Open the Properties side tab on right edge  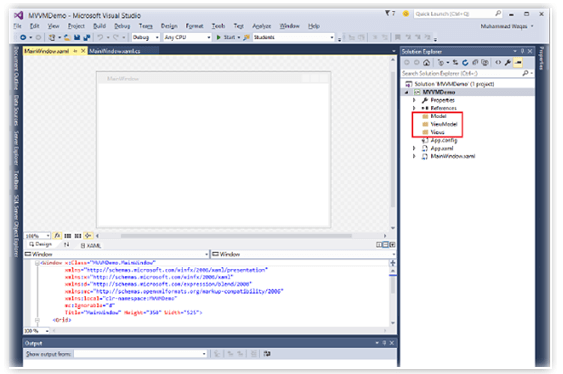541,58
